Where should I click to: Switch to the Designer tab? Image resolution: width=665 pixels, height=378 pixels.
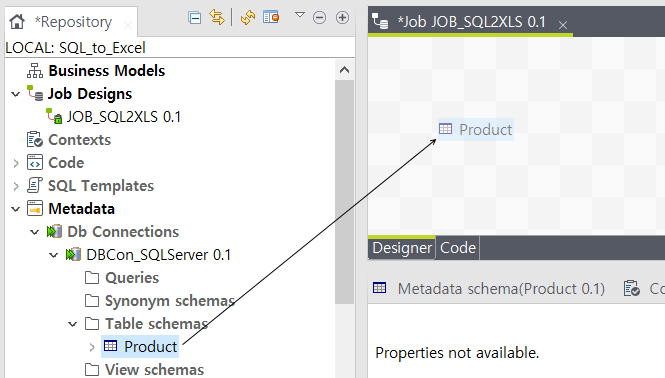(402, 248)
